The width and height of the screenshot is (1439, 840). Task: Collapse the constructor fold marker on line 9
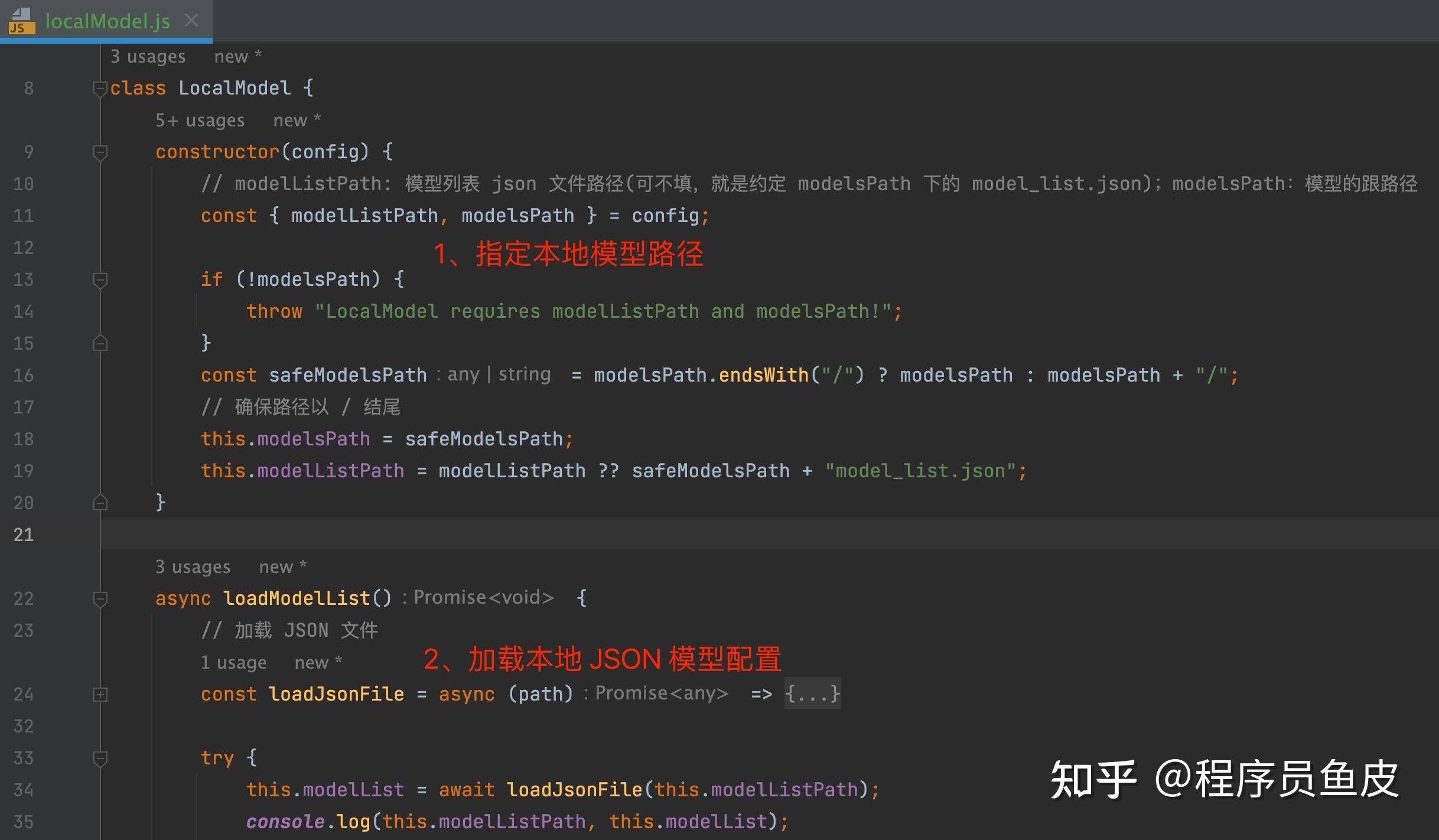point(100,152)
